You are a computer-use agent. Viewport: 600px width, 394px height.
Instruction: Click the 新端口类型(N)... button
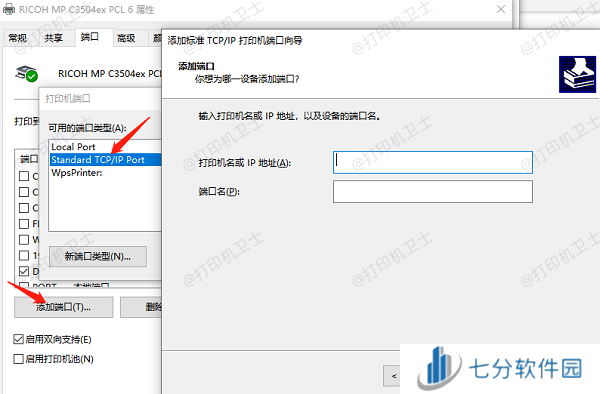[98, 256]
